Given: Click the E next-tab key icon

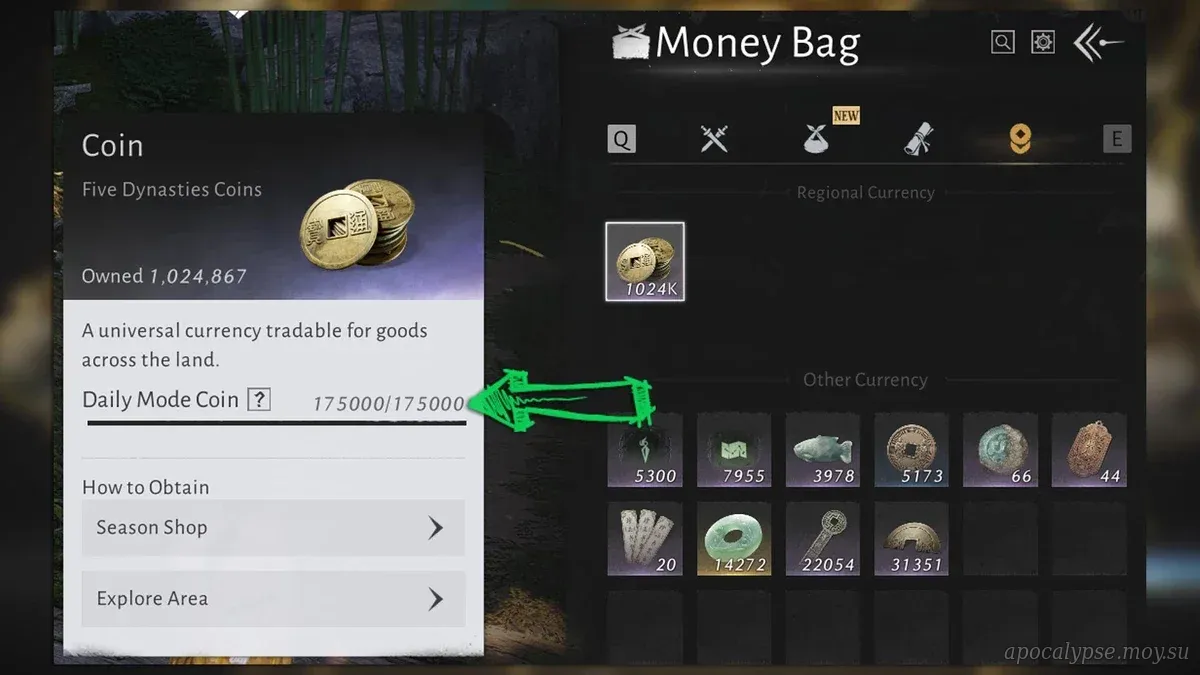Looking at the screenshot, I should pyautogui.click(x=1117, y=139).
